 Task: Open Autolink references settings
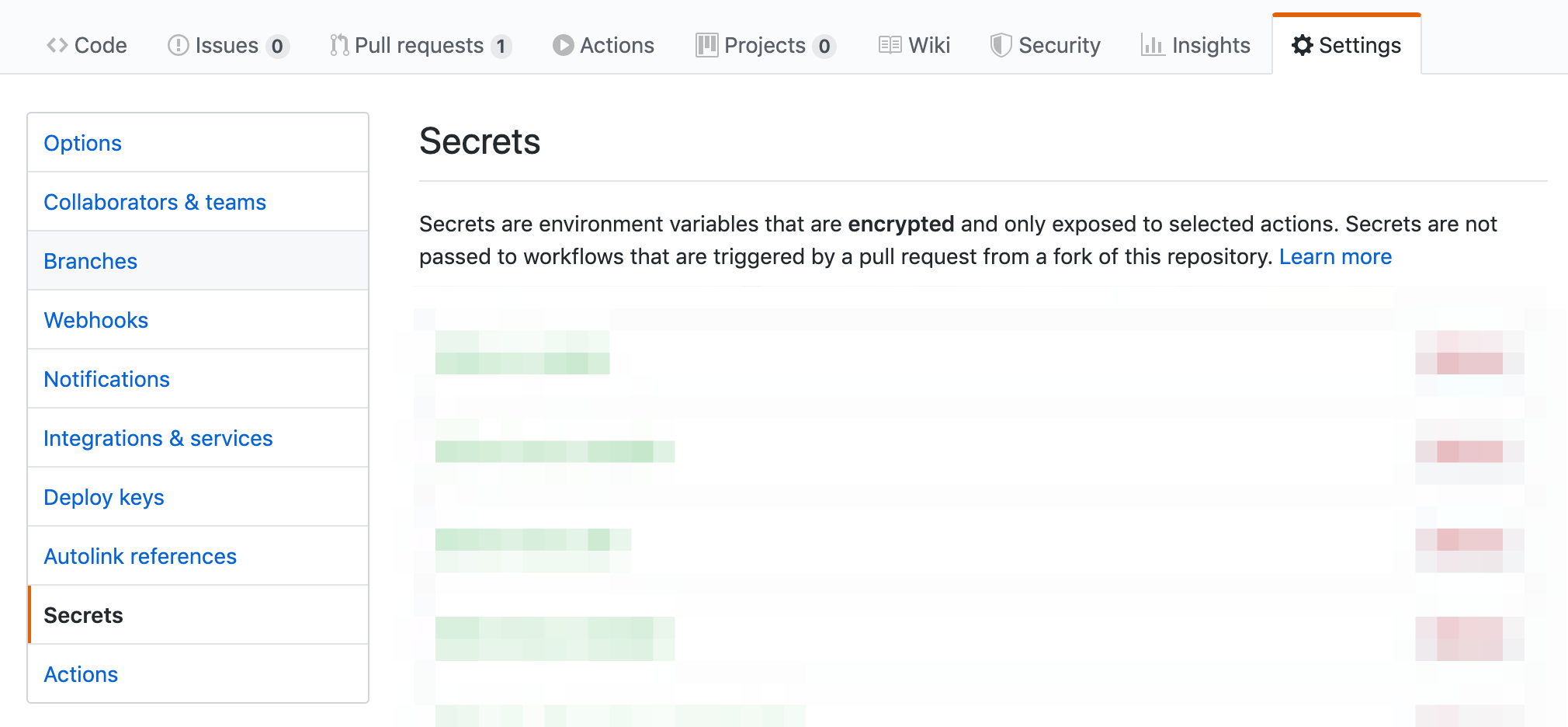tap(140, 556)
